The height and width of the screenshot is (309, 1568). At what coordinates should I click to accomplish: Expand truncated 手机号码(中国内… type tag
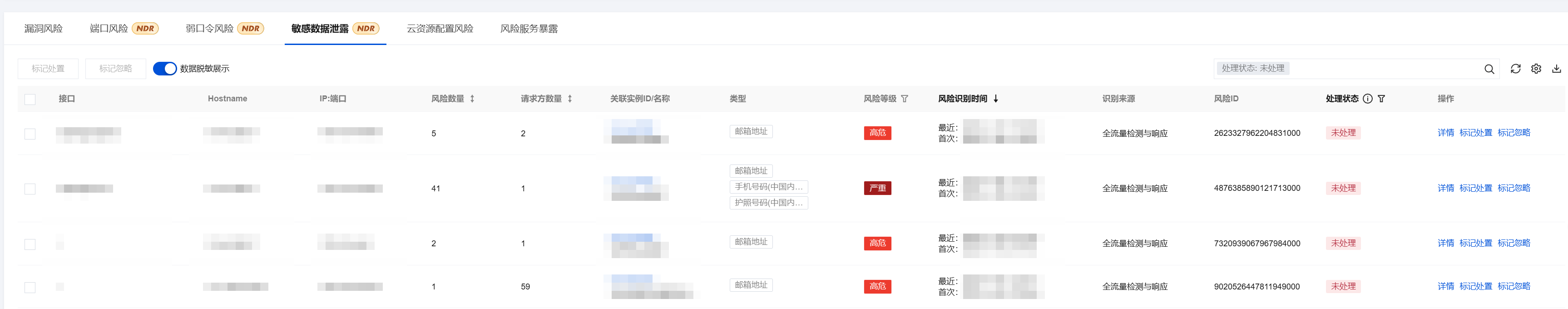pyautogui.click(x=768, y=187)
